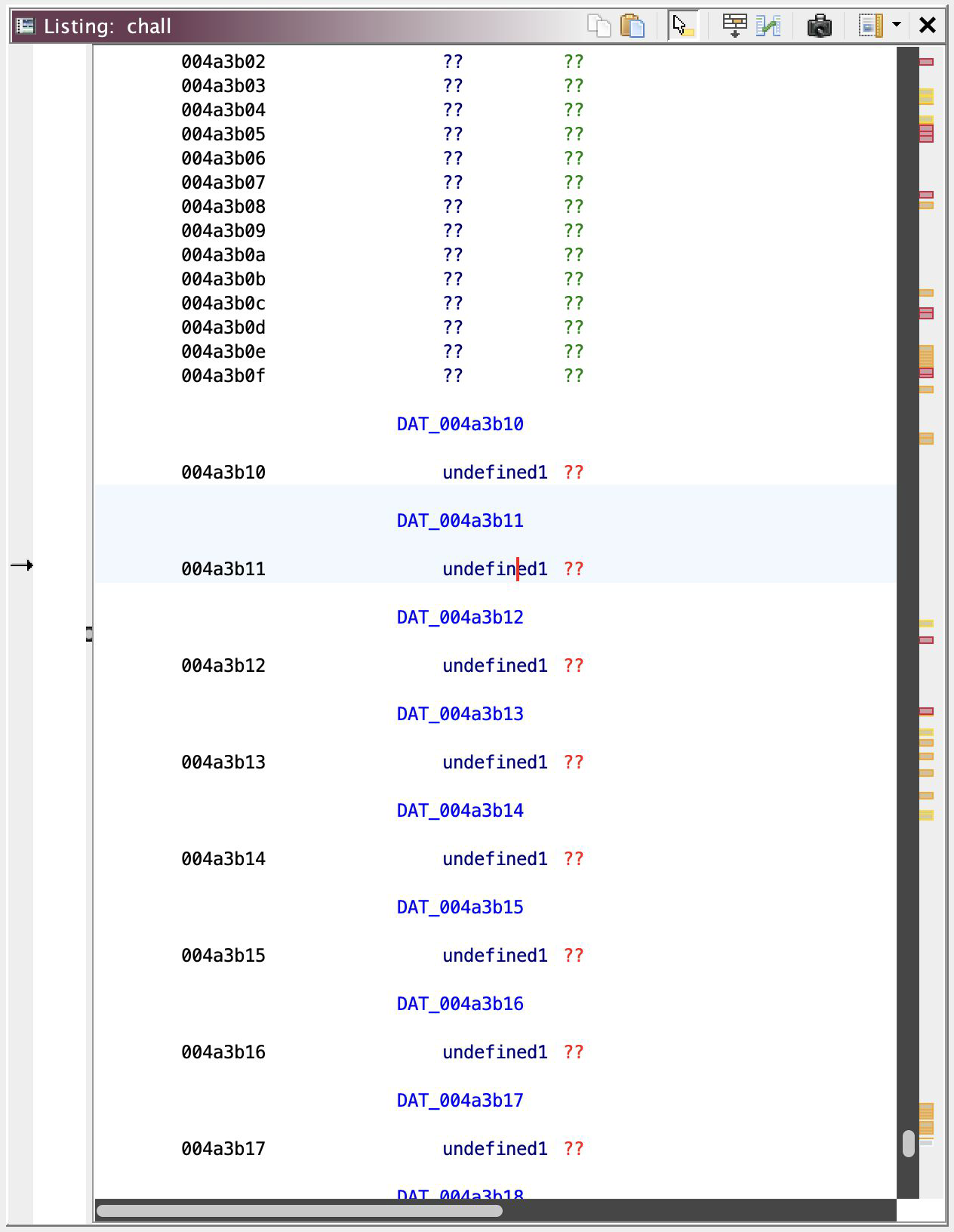Click undefined1 type at address 004a3b13
The width and height of the screenshot is (954, 1232).
tap(494, 762)
